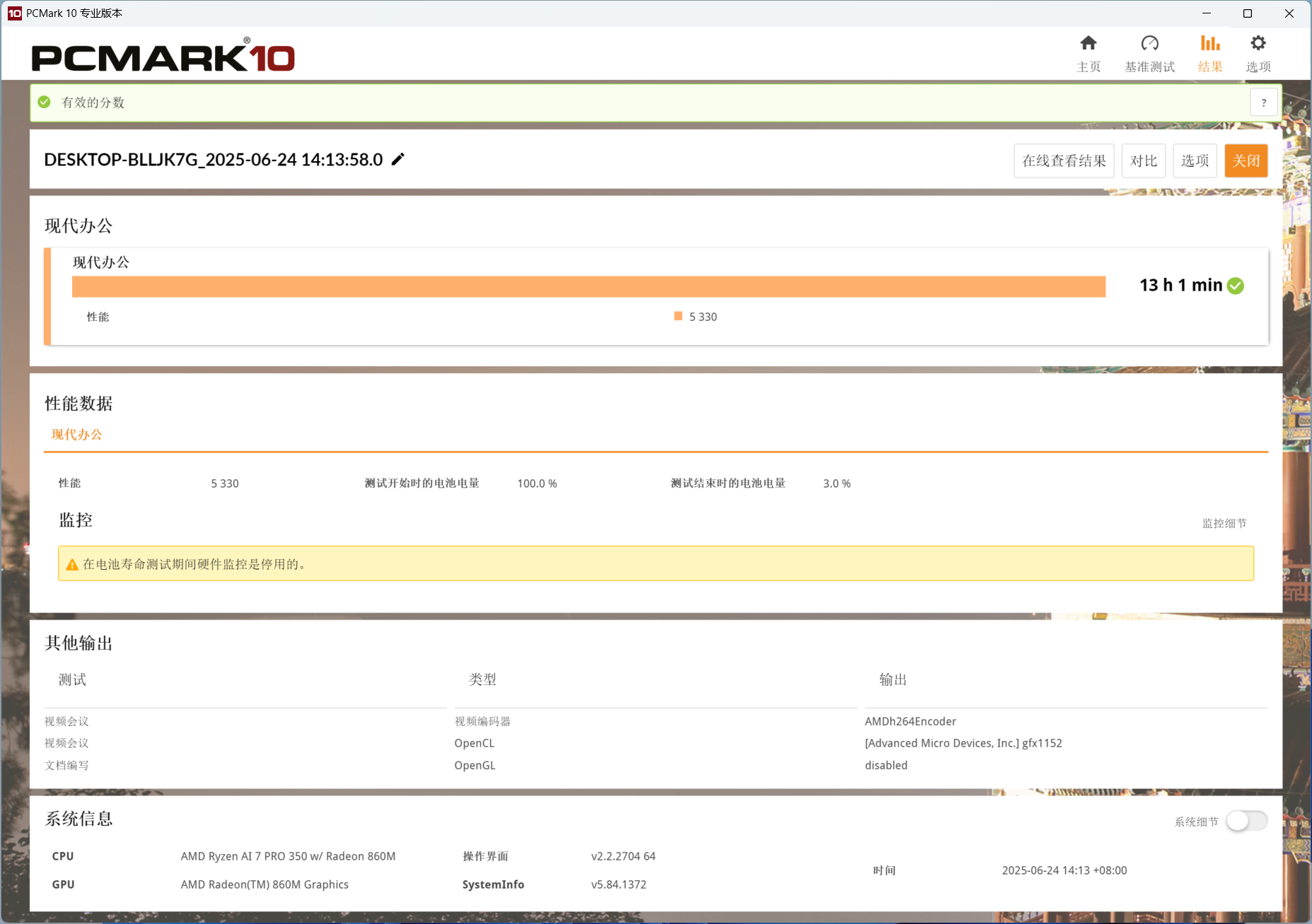This screenshot has width=1312, height=924.
Task: Open the 基准测试 benchmark gauge icon
Action: click(1150, 44)
